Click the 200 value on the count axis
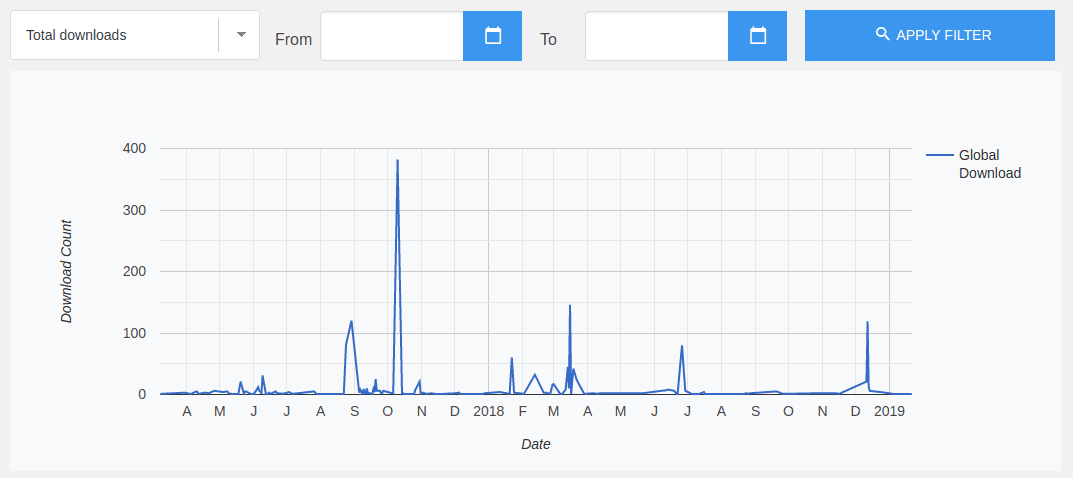Screen dimensions: 1073x478 [134, 271]
